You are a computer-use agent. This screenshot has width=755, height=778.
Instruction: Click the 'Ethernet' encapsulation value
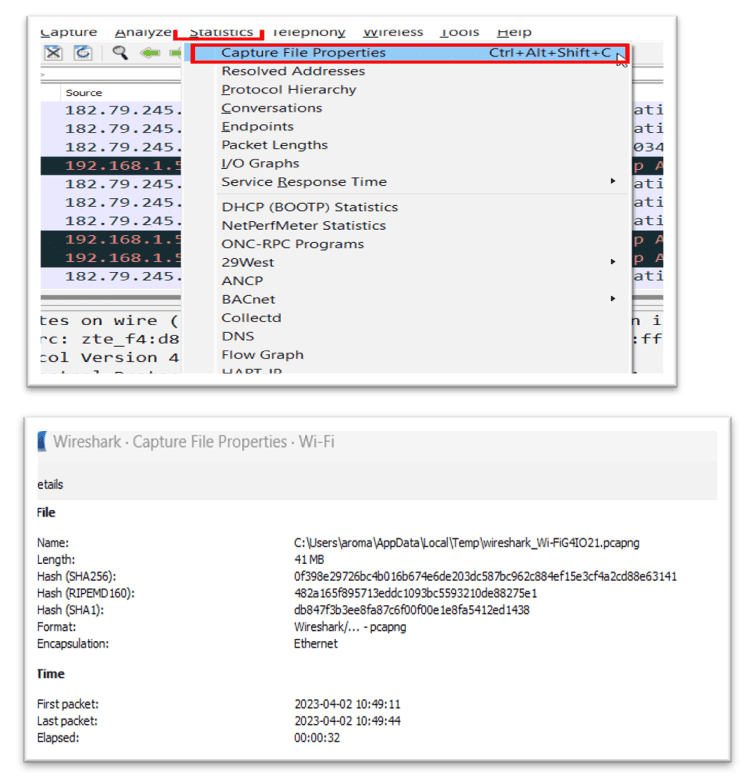315,644
